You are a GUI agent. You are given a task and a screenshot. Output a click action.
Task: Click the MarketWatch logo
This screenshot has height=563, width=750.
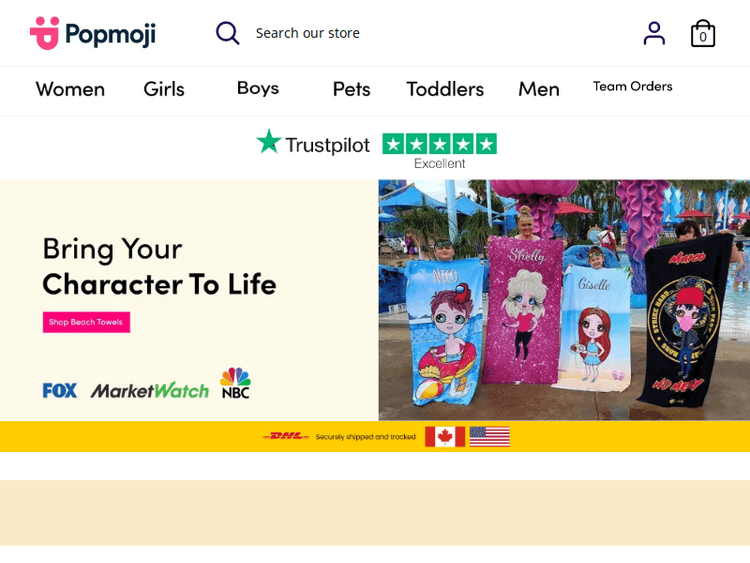pos(150,391)
